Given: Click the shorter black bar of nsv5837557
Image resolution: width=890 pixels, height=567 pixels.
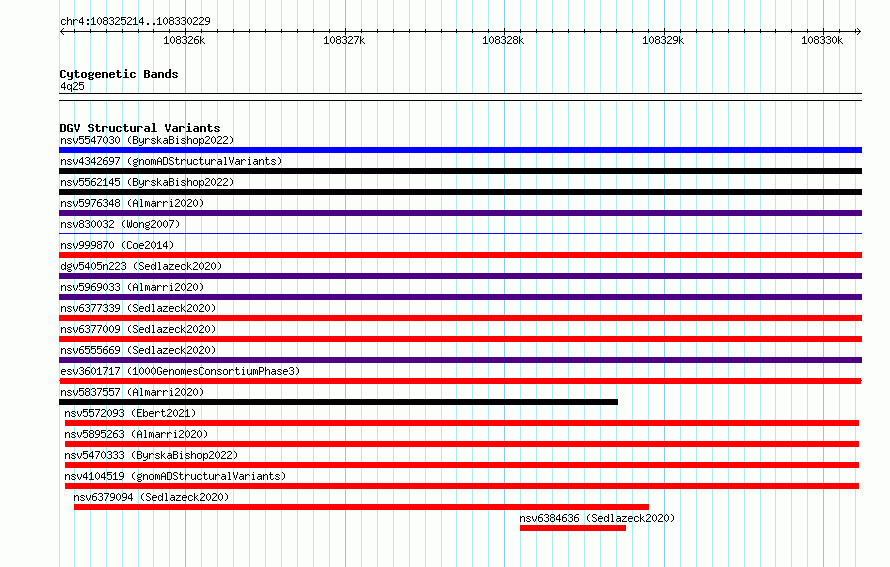Looking at the screenshot, I should tap(338, 402).
